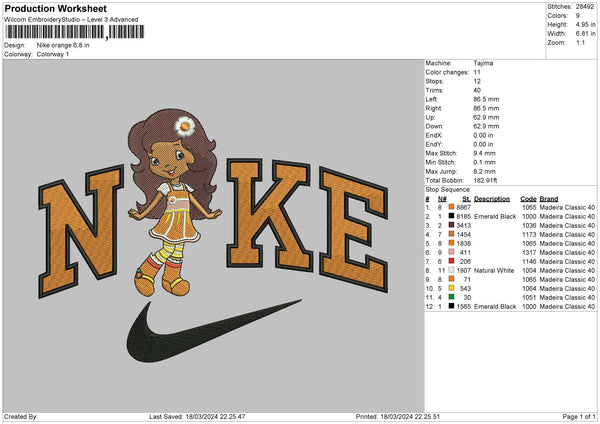Choose the Natural White swatch beside 1907
This screenshot has width=600, height=424.
[452, 270]
